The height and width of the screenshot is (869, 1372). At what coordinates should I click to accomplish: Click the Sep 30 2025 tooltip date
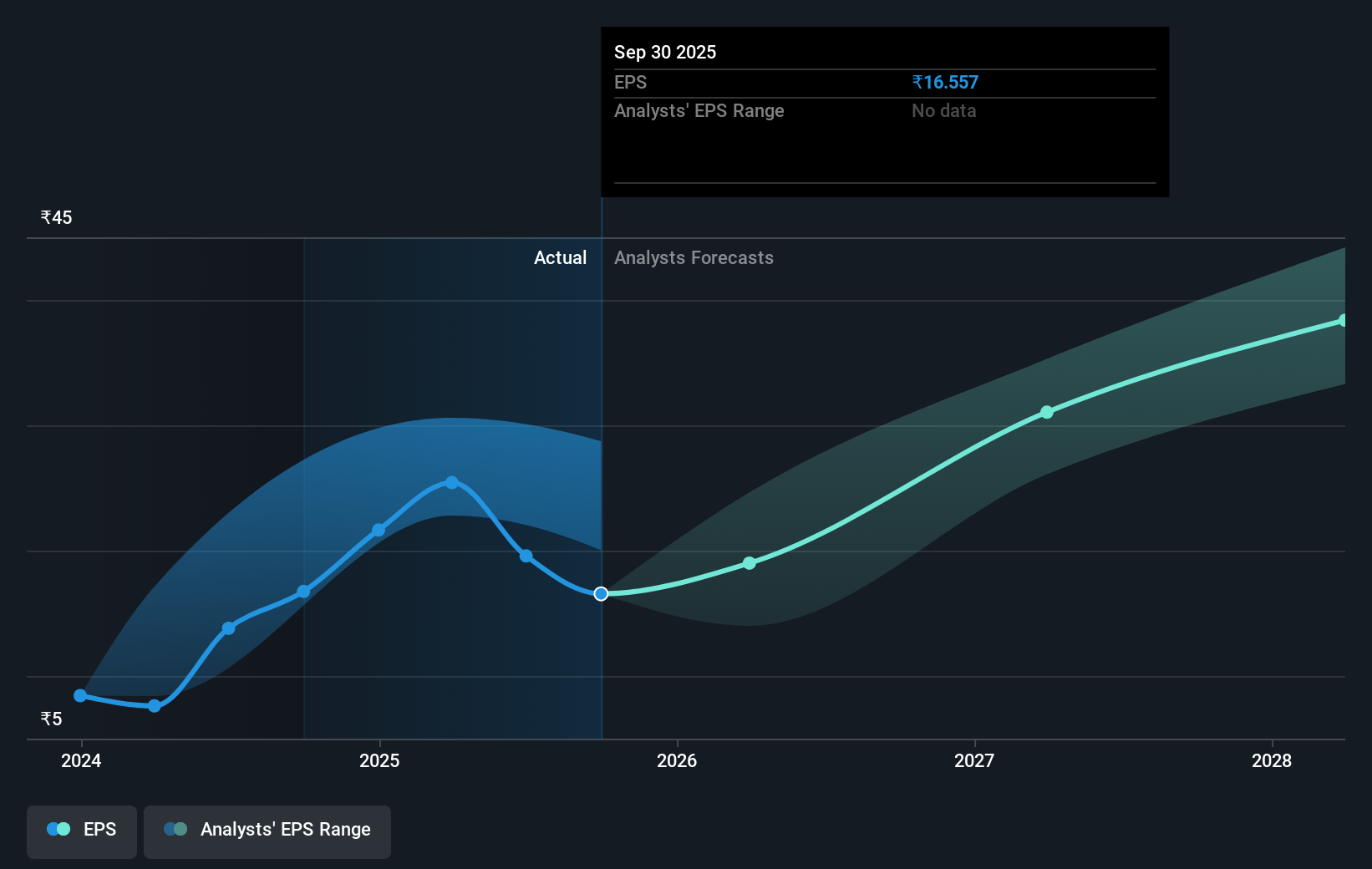pyautogui.click(x=665, y=52)
